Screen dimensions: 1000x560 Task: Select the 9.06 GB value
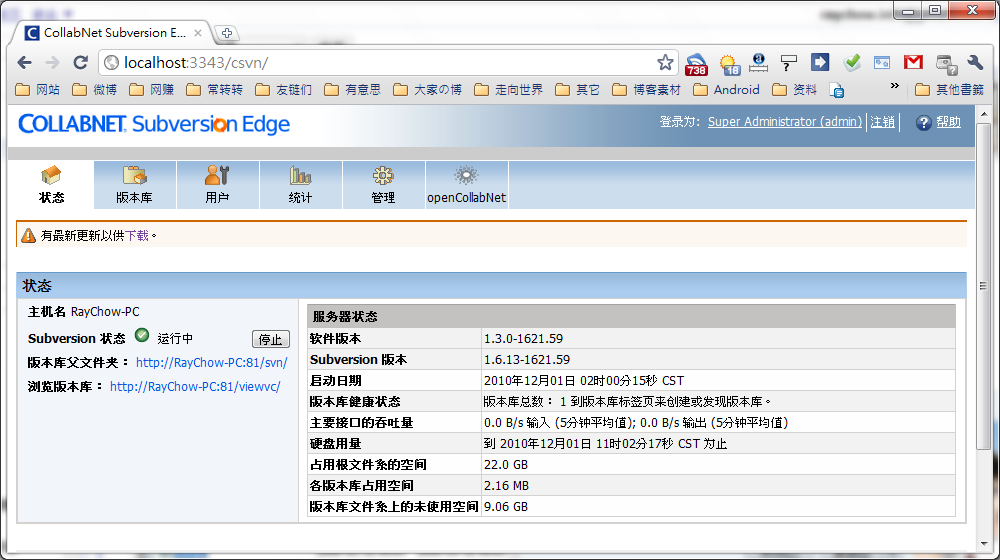click(506, 507)
